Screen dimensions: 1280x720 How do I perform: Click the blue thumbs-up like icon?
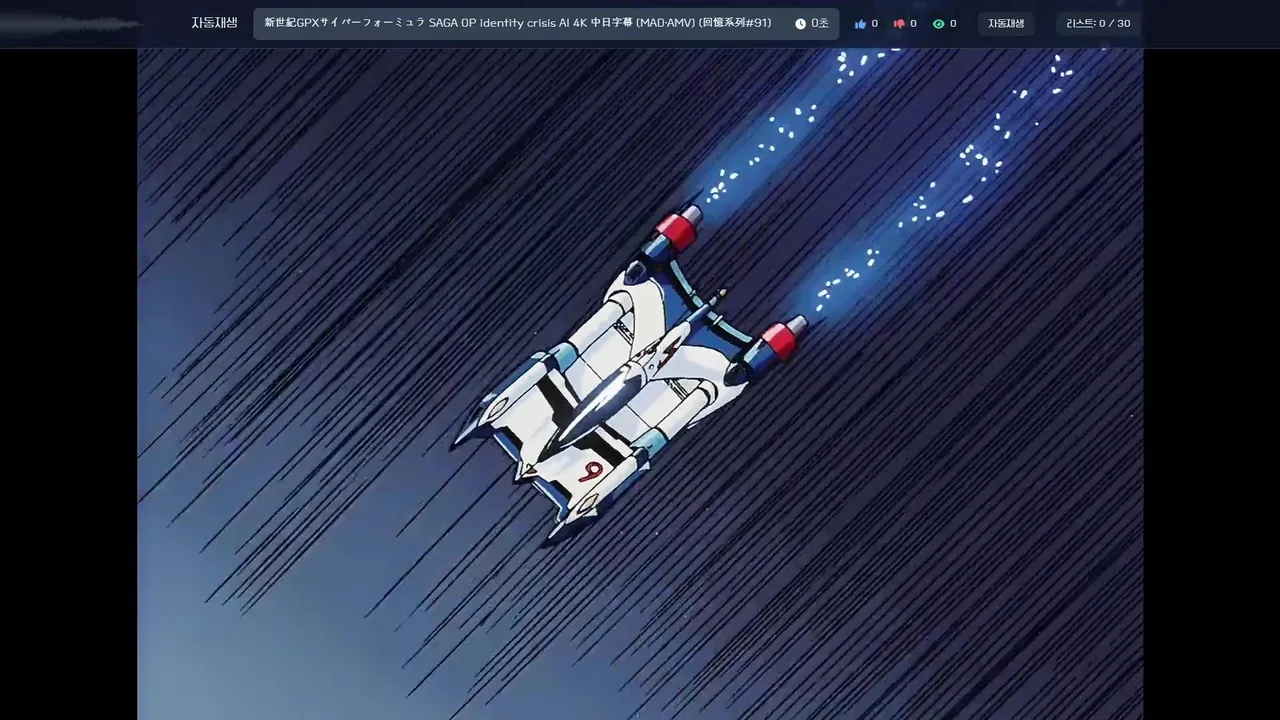click(x=860, y=24)
